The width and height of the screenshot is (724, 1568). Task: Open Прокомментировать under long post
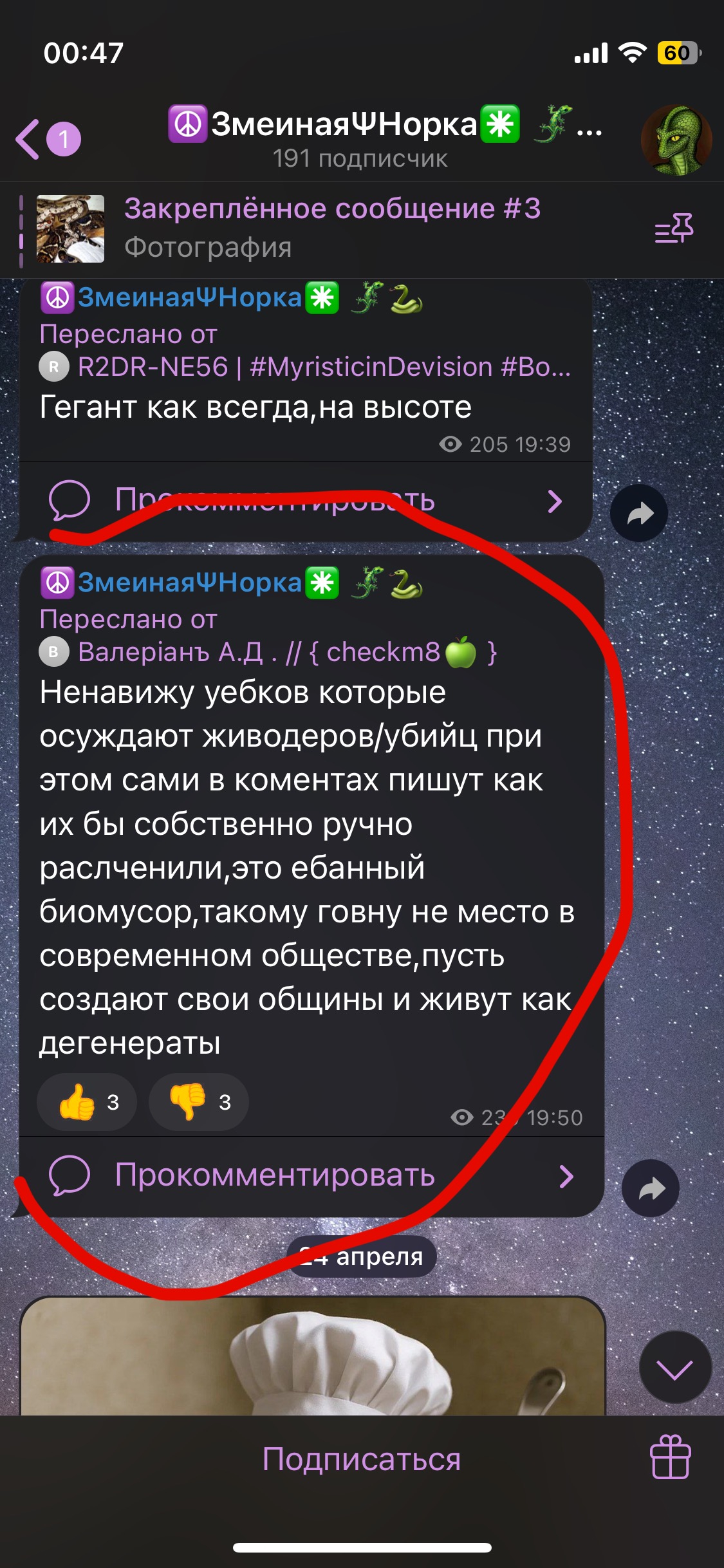tap(275, 1175)
